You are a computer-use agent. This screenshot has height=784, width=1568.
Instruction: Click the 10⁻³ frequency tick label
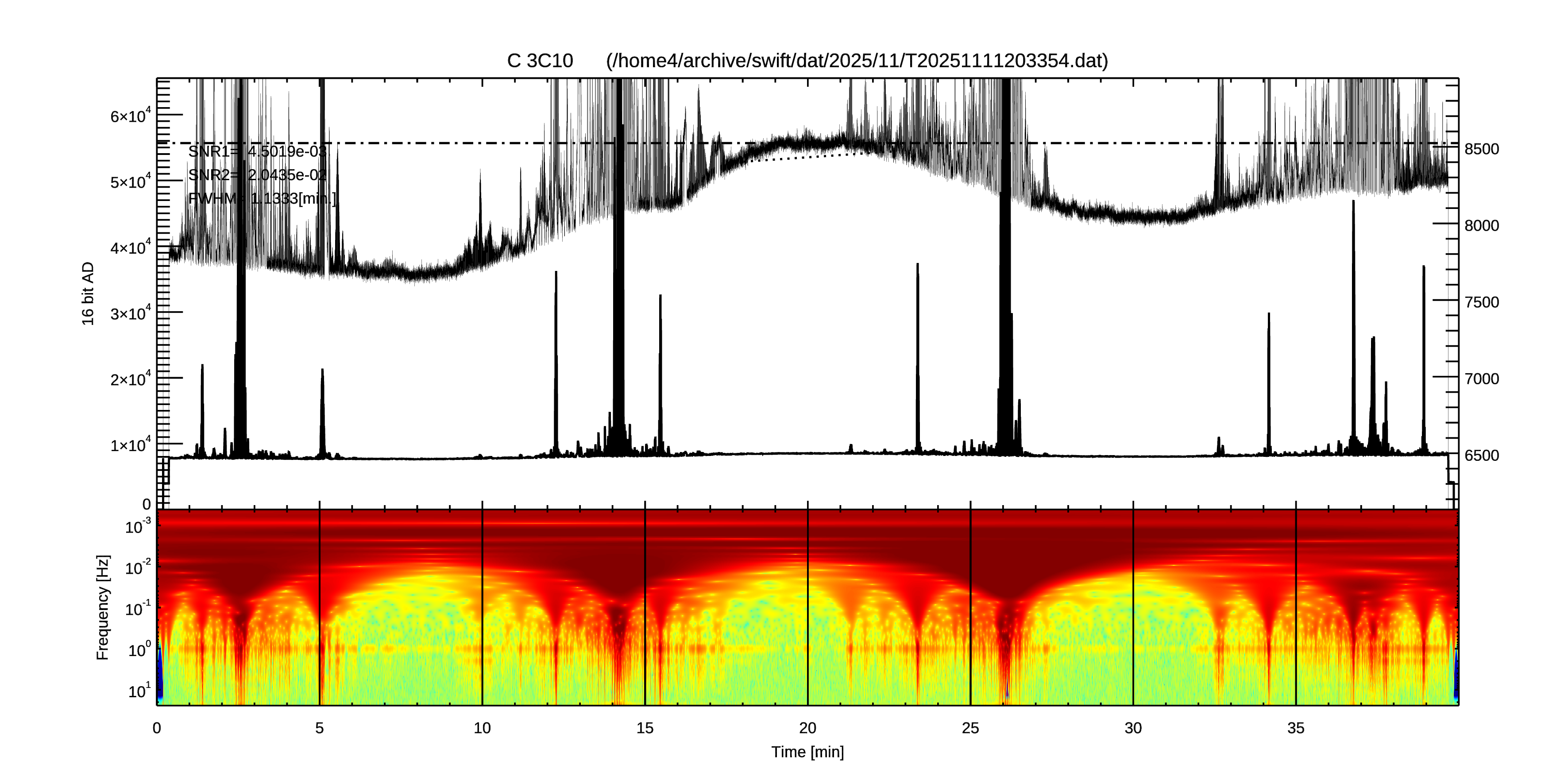(x=138, y=527)
